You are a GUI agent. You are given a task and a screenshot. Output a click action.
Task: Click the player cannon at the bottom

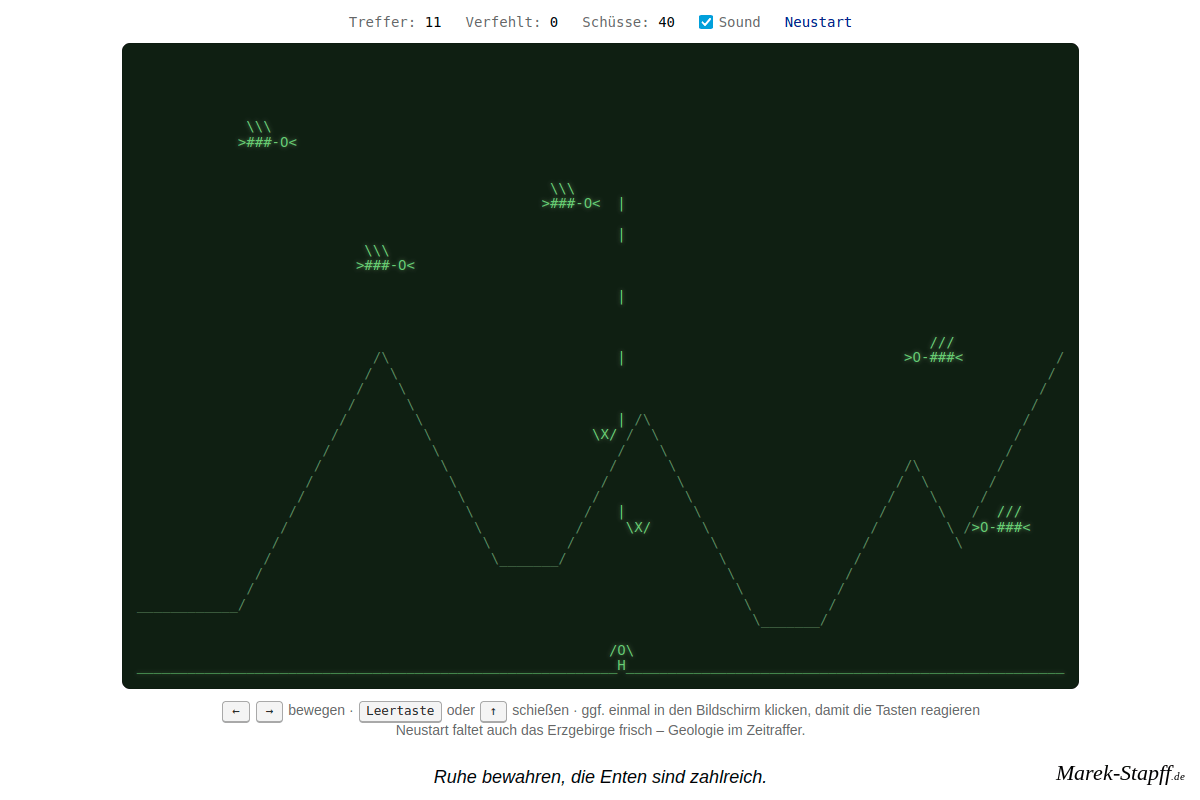click(621, 658)
